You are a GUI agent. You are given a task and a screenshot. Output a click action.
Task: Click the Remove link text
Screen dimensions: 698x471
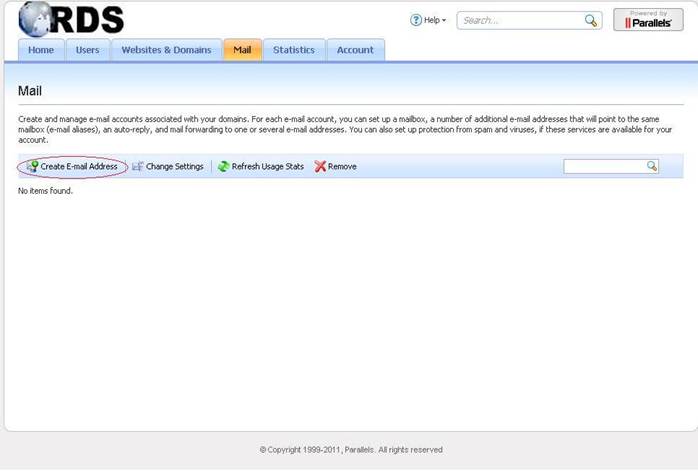click(x=342, y=166)
